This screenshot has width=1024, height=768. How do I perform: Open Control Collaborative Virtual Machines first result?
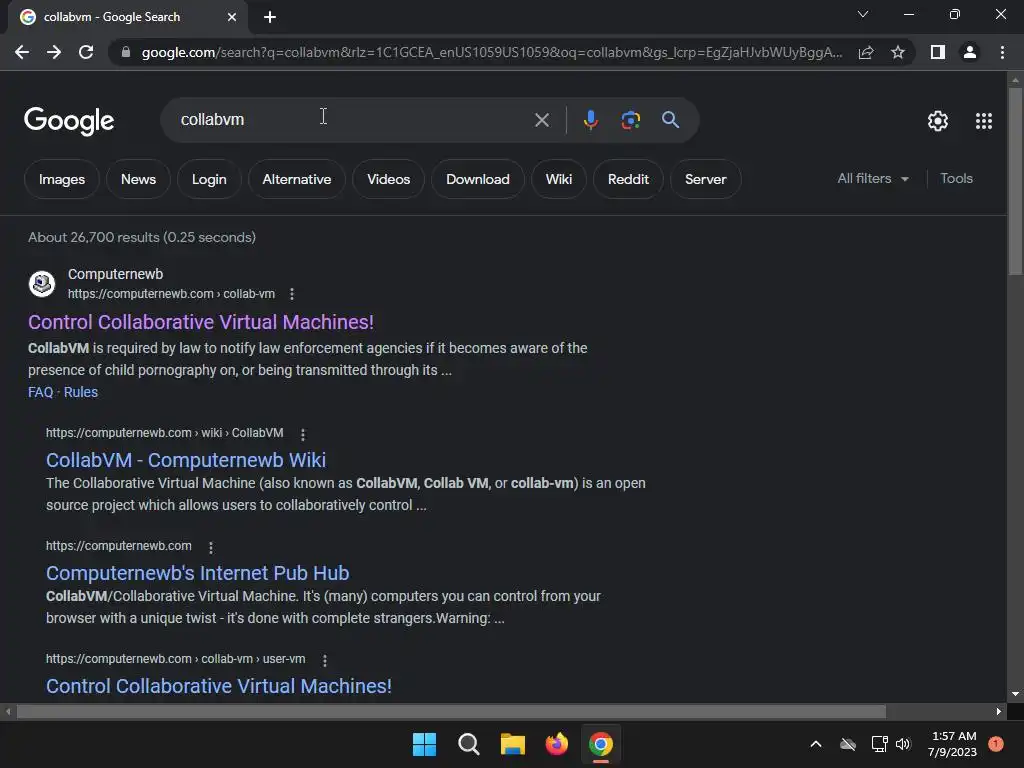(200, 322)
